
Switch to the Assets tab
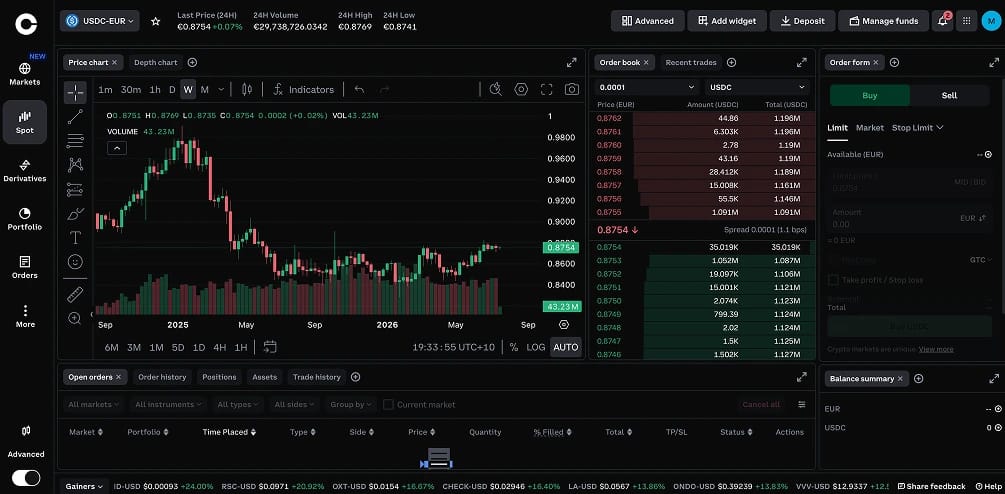265,377
